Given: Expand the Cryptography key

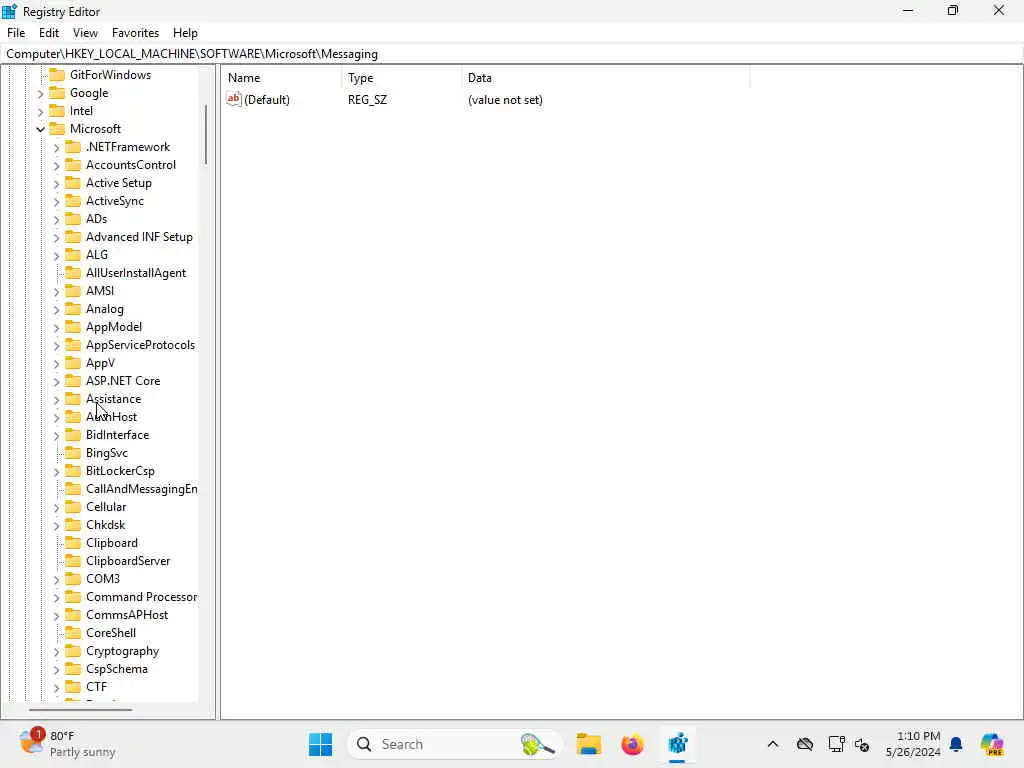Looking at the screenshot, I should [x=56, y=652].
